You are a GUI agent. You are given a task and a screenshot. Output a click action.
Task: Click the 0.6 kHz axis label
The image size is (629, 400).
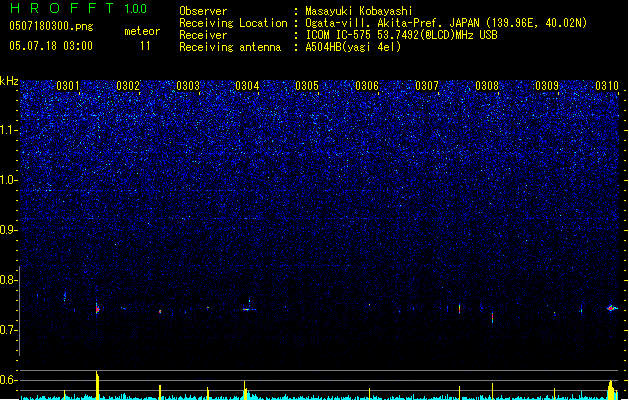[x=8, y=380]
